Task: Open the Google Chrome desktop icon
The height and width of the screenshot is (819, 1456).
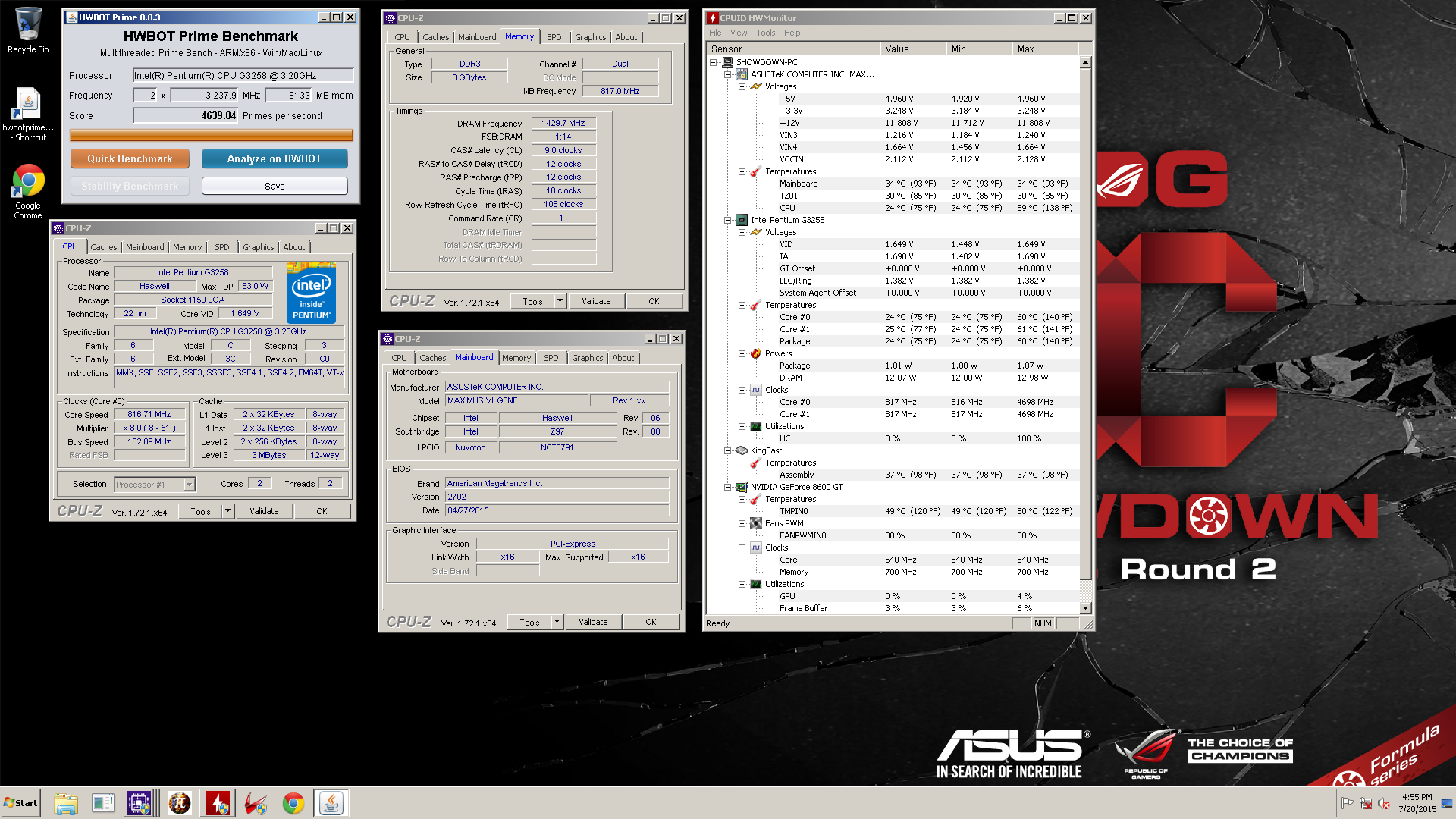Action: pos(28,191)
